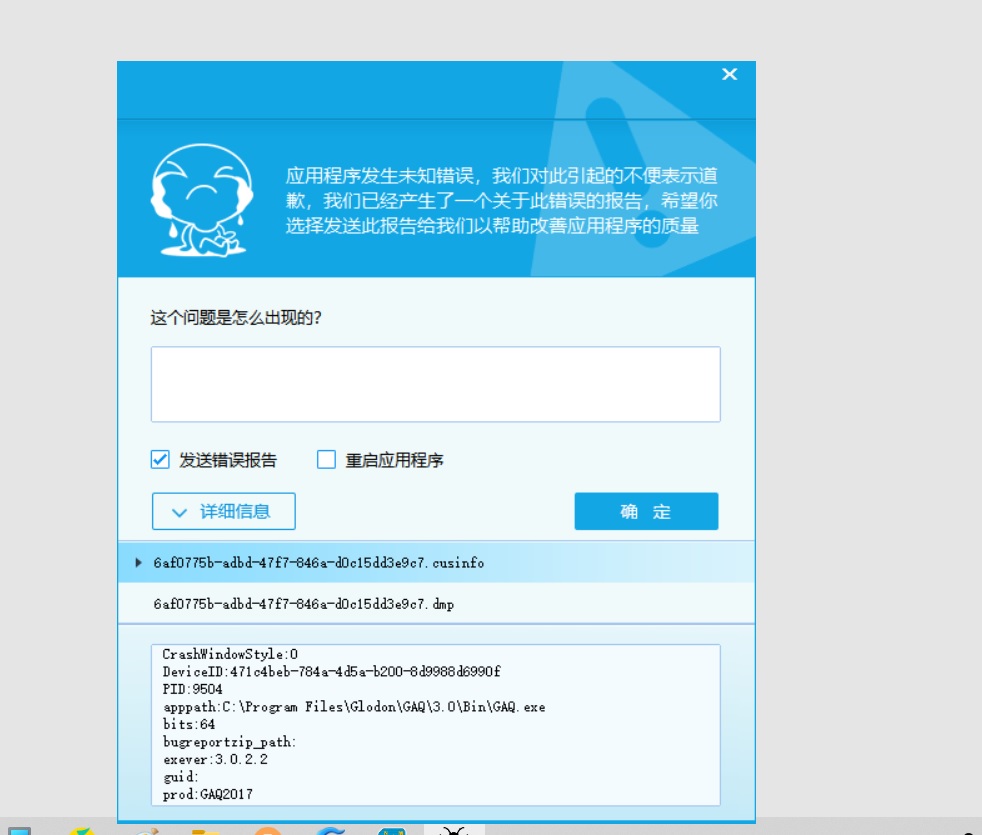Uncheck the 发送错误报告 checkbox
This screenshot has width=982, height=835.
tap(160, 459)
